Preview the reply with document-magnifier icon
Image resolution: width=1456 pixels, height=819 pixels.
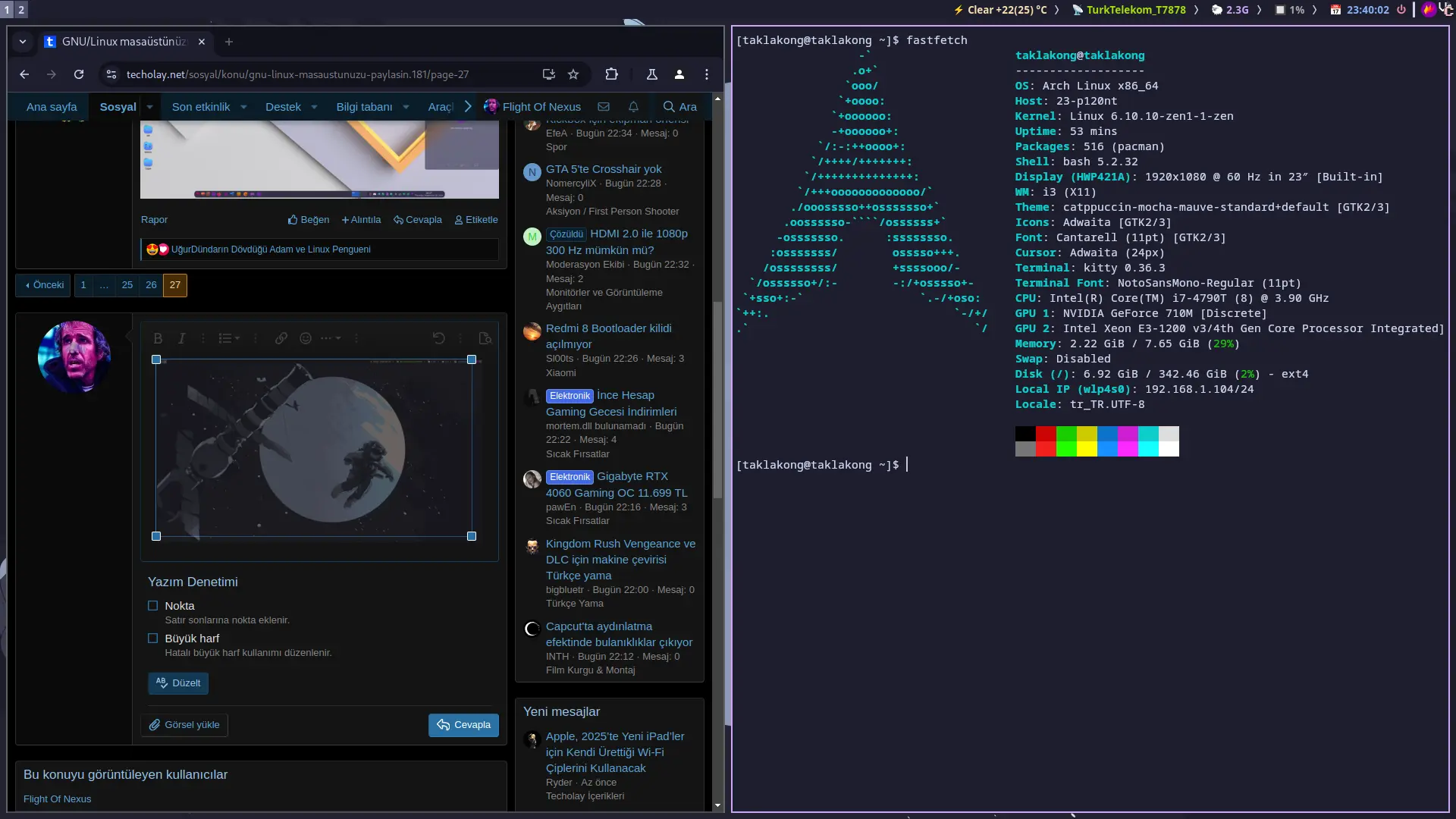(x=485, y=339)
